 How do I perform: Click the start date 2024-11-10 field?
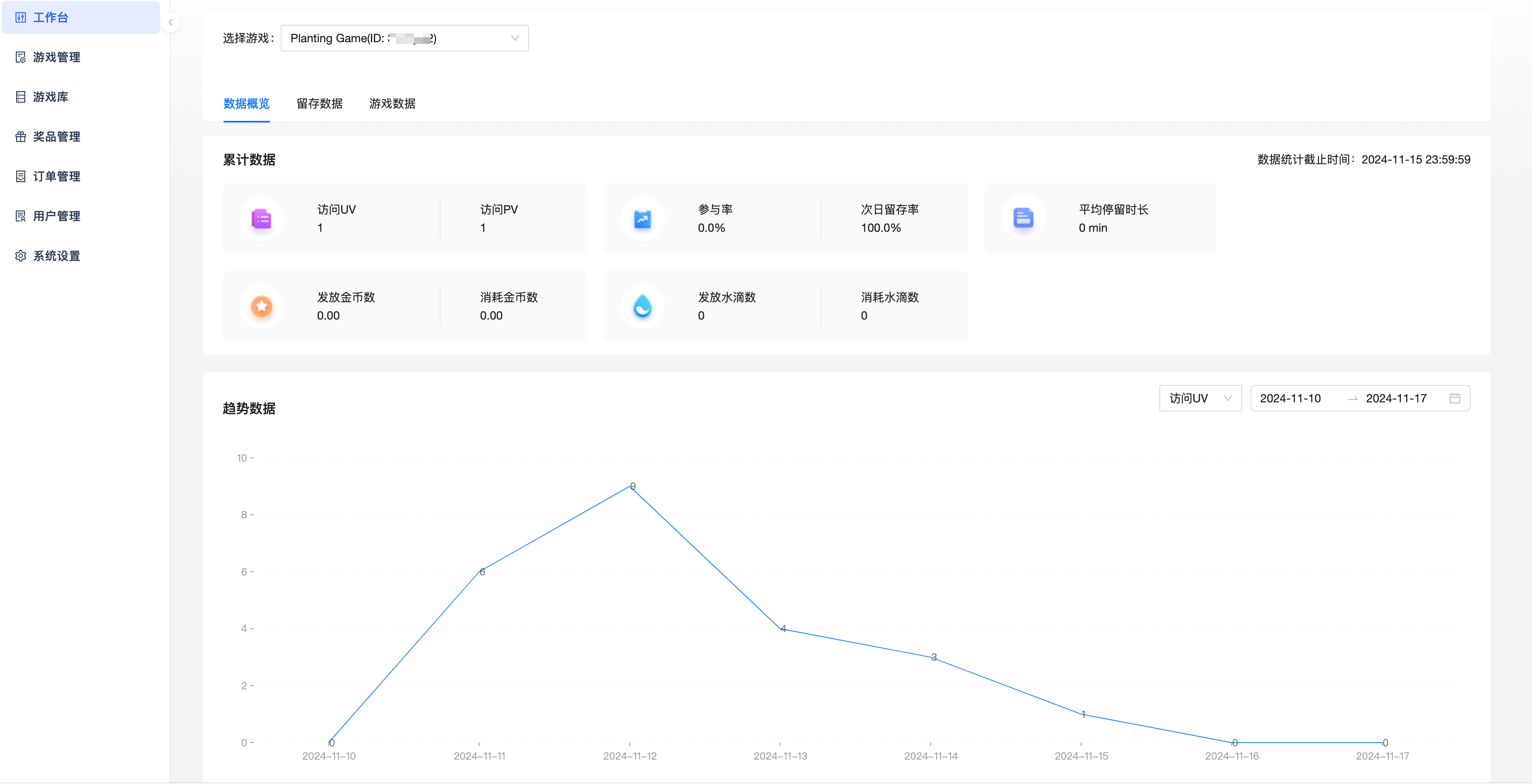click(x=1290, y=398)
